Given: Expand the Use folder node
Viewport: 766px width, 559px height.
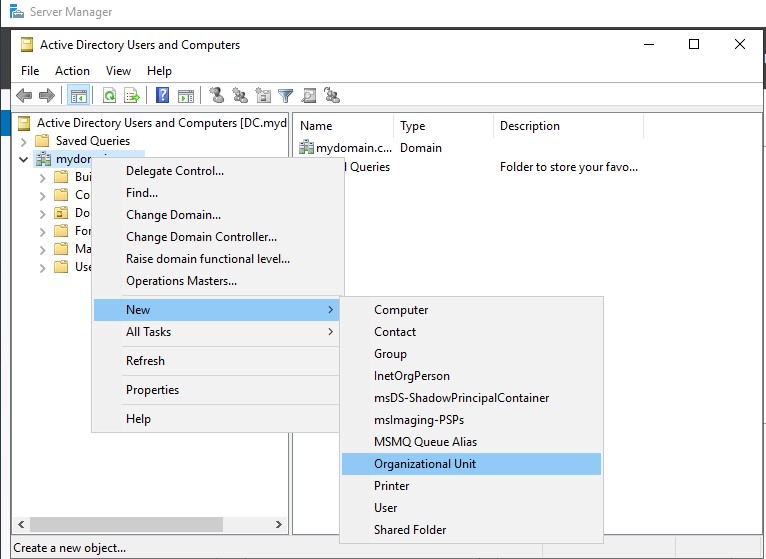Looking at the screenshot, I should (x=43, y=268).
